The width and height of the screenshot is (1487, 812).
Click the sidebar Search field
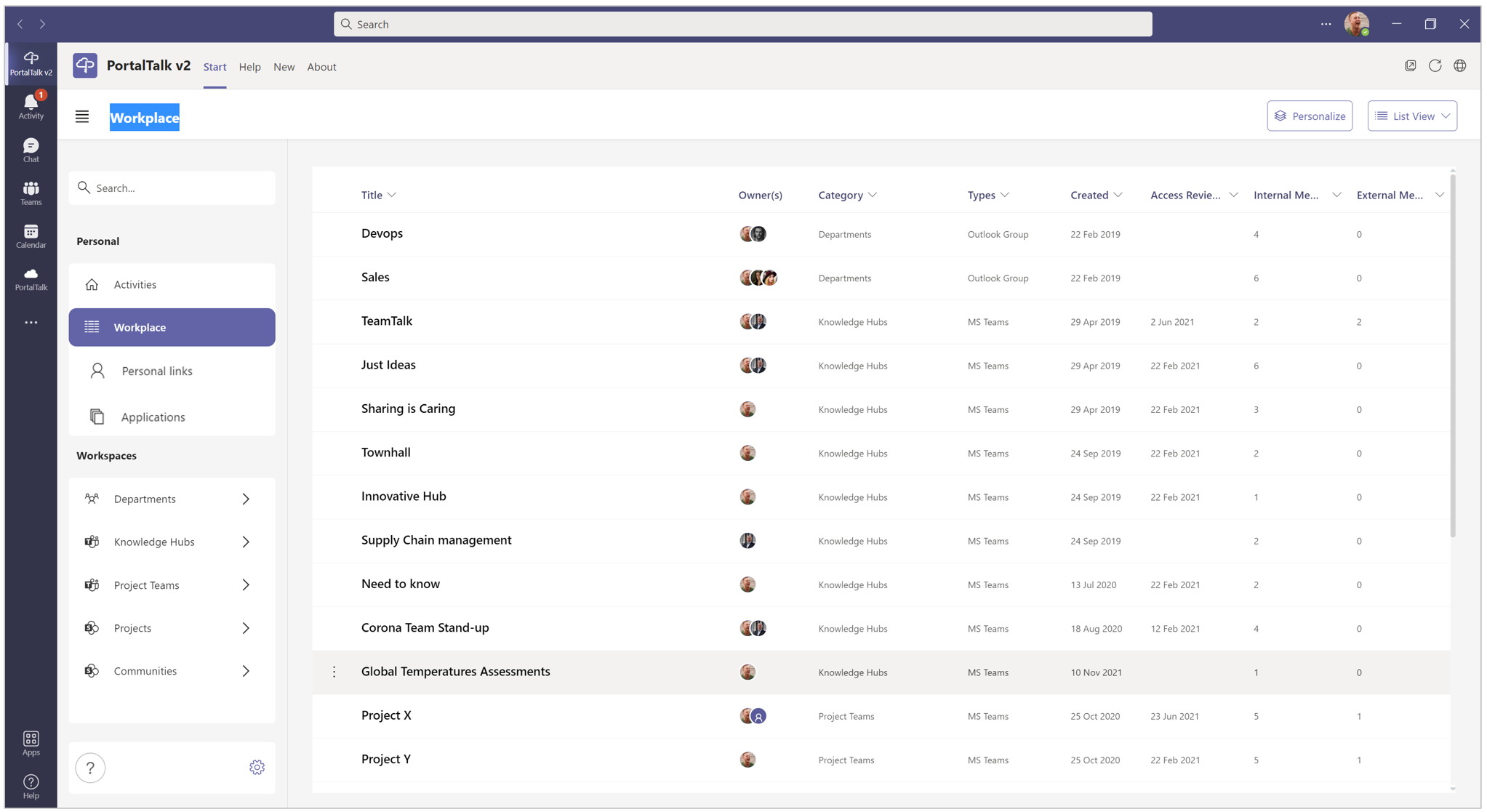pyautogui.click(x=172, y=188)
